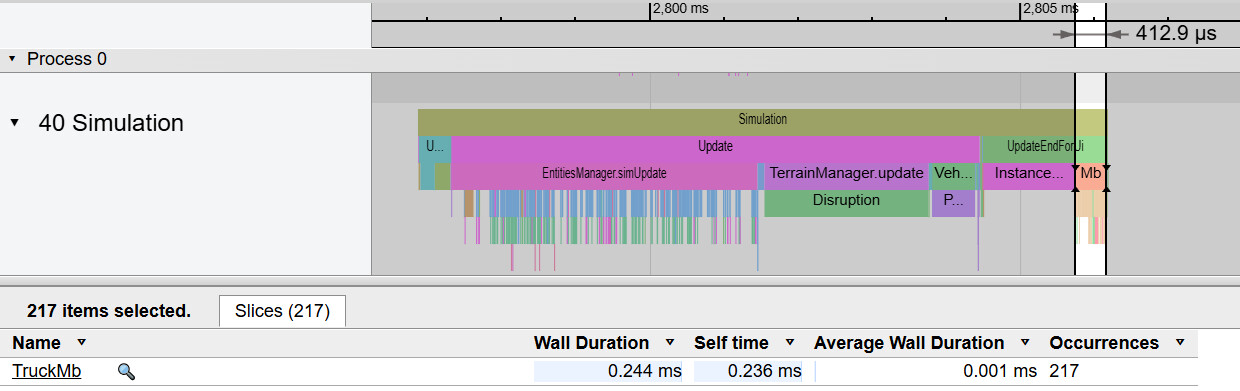Select the Disruption slice
Image resolution: width=1240 pixels, height=391 pixels.
point(846,202)
